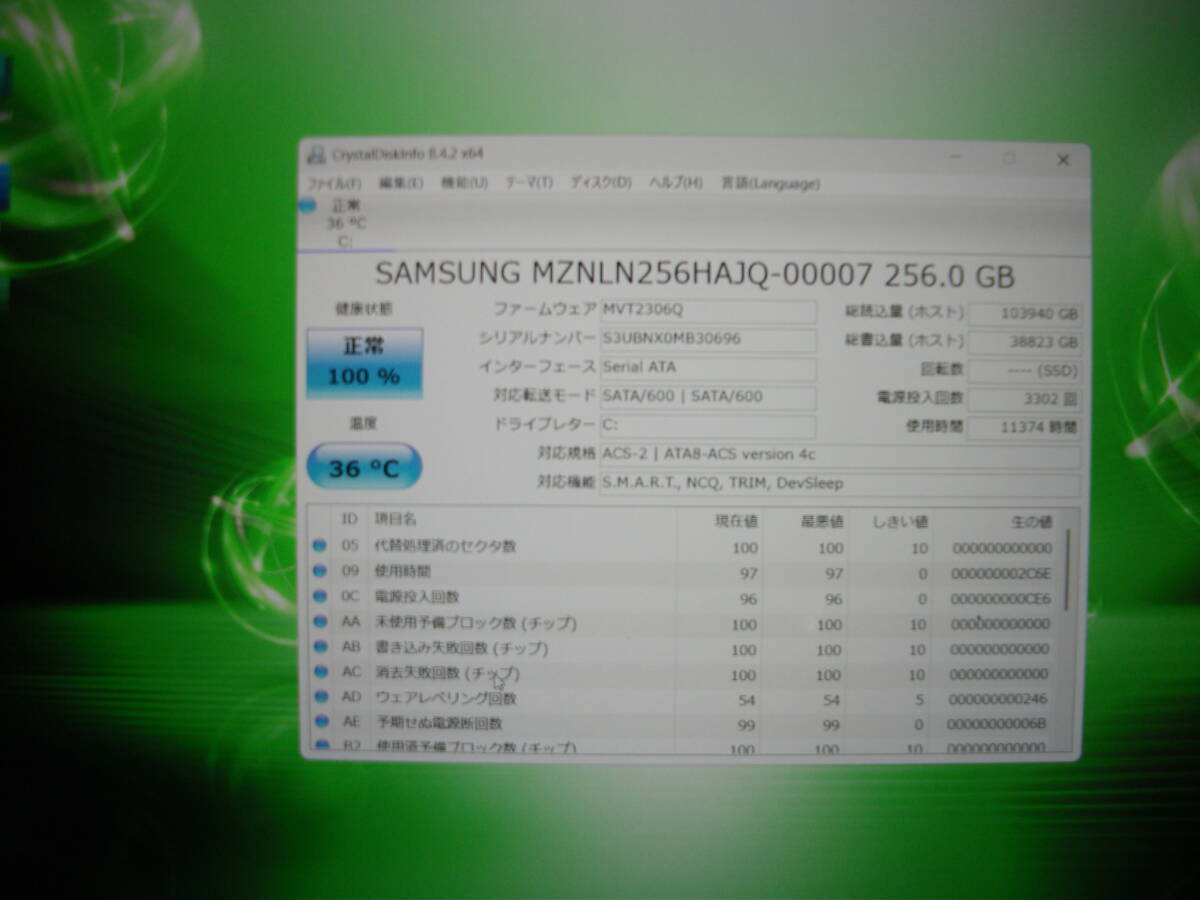Minimize the CrystalDiskInfo window

tap(956, 158)
